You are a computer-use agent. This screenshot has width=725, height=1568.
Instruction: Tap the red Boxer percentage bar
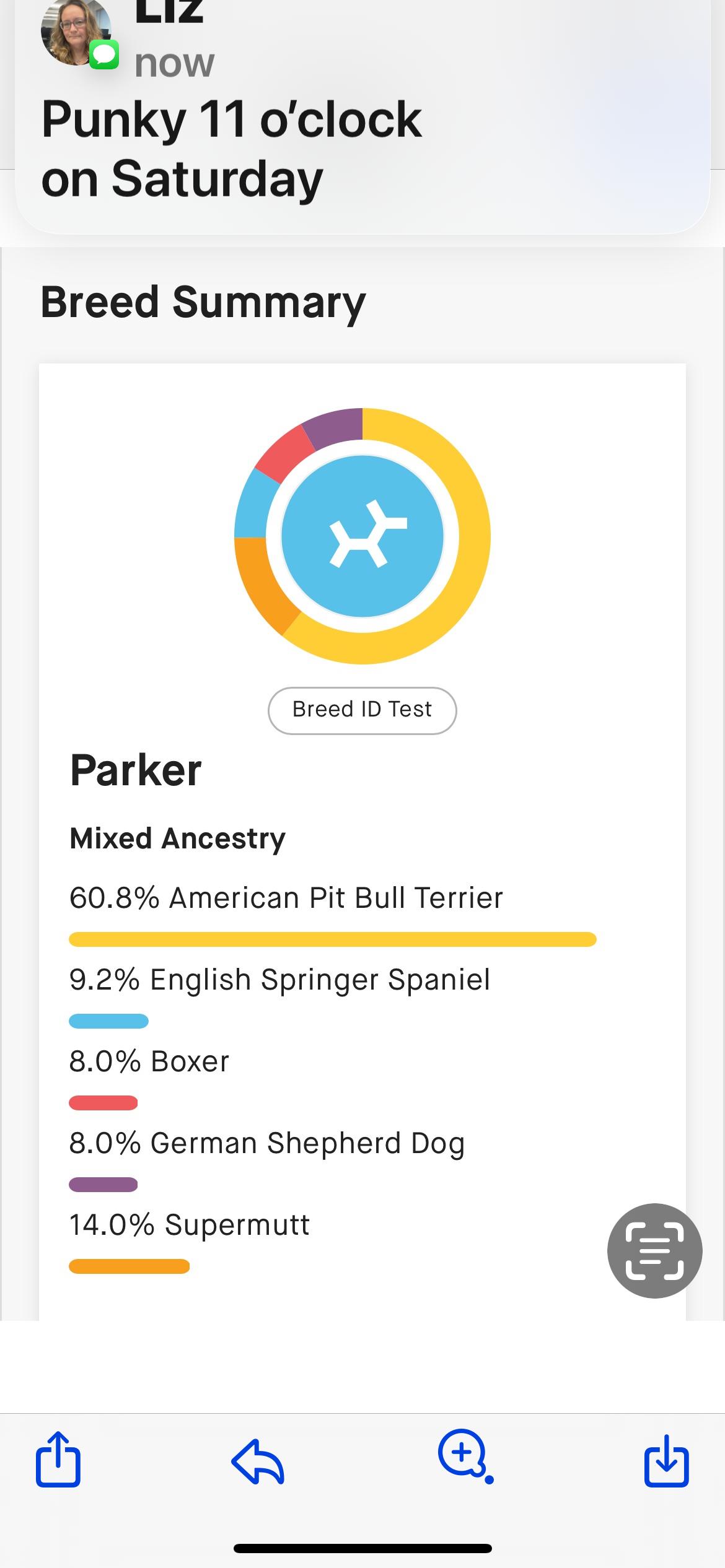[103, 1103]
